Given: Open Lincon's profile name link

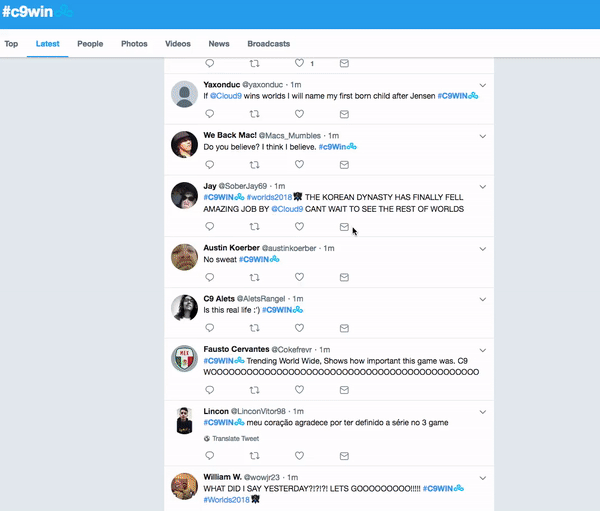Looking at the screenshot, I should pyautogui.click(x=216, y=411).
